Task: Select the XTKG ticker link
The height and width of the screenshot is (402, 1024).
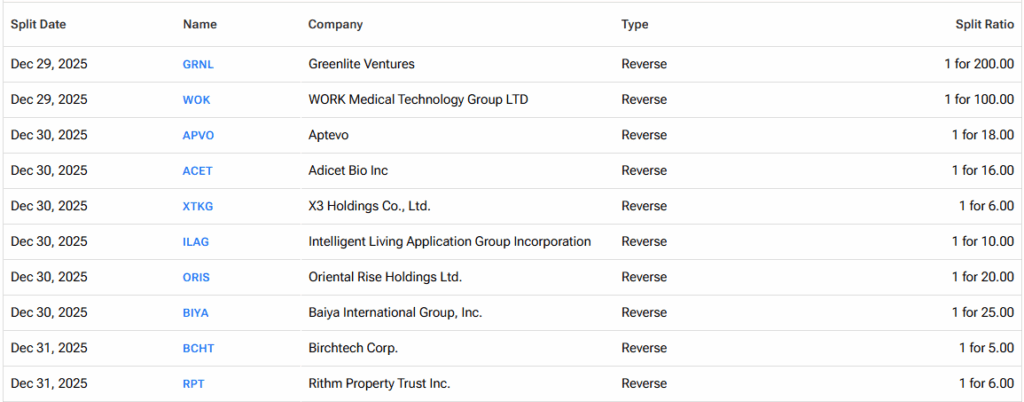Action: tap(198, 206)
